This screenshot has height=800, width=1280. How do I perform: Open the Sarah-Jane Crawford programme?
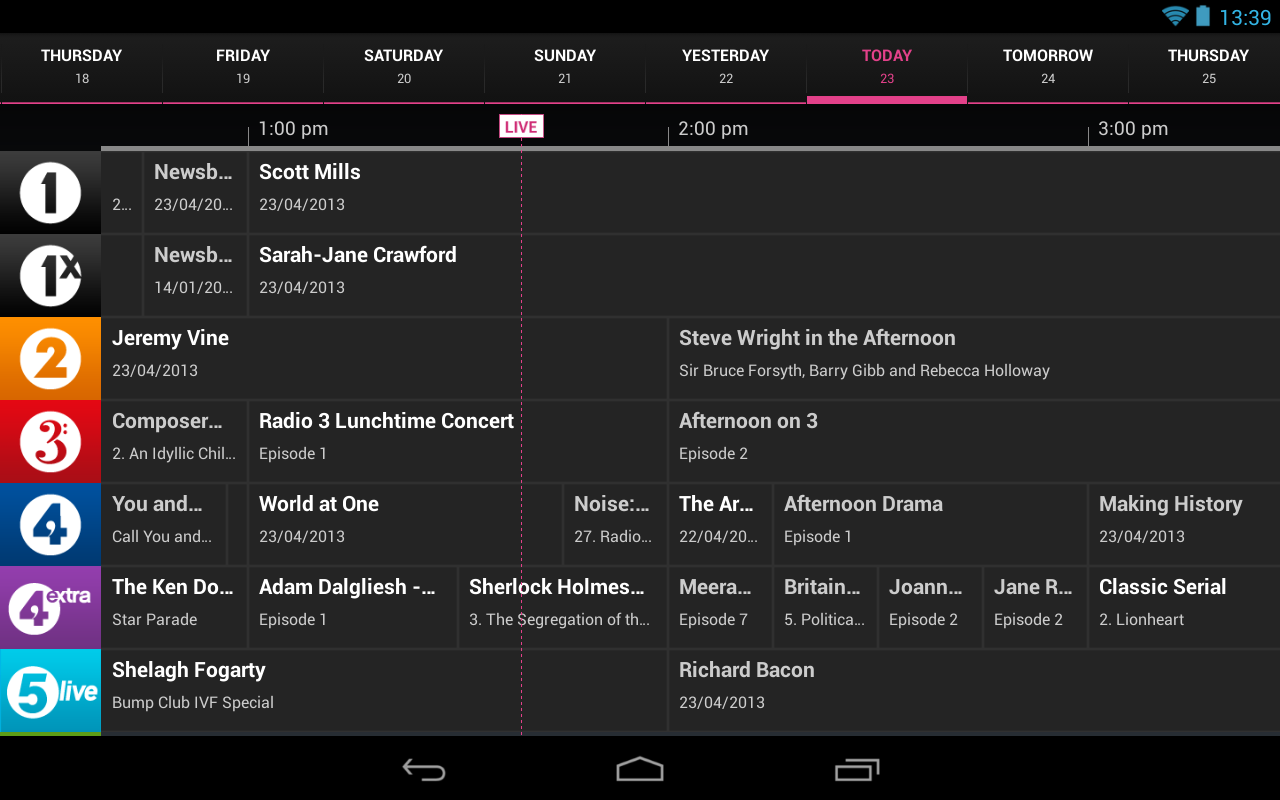pos(764,275)
